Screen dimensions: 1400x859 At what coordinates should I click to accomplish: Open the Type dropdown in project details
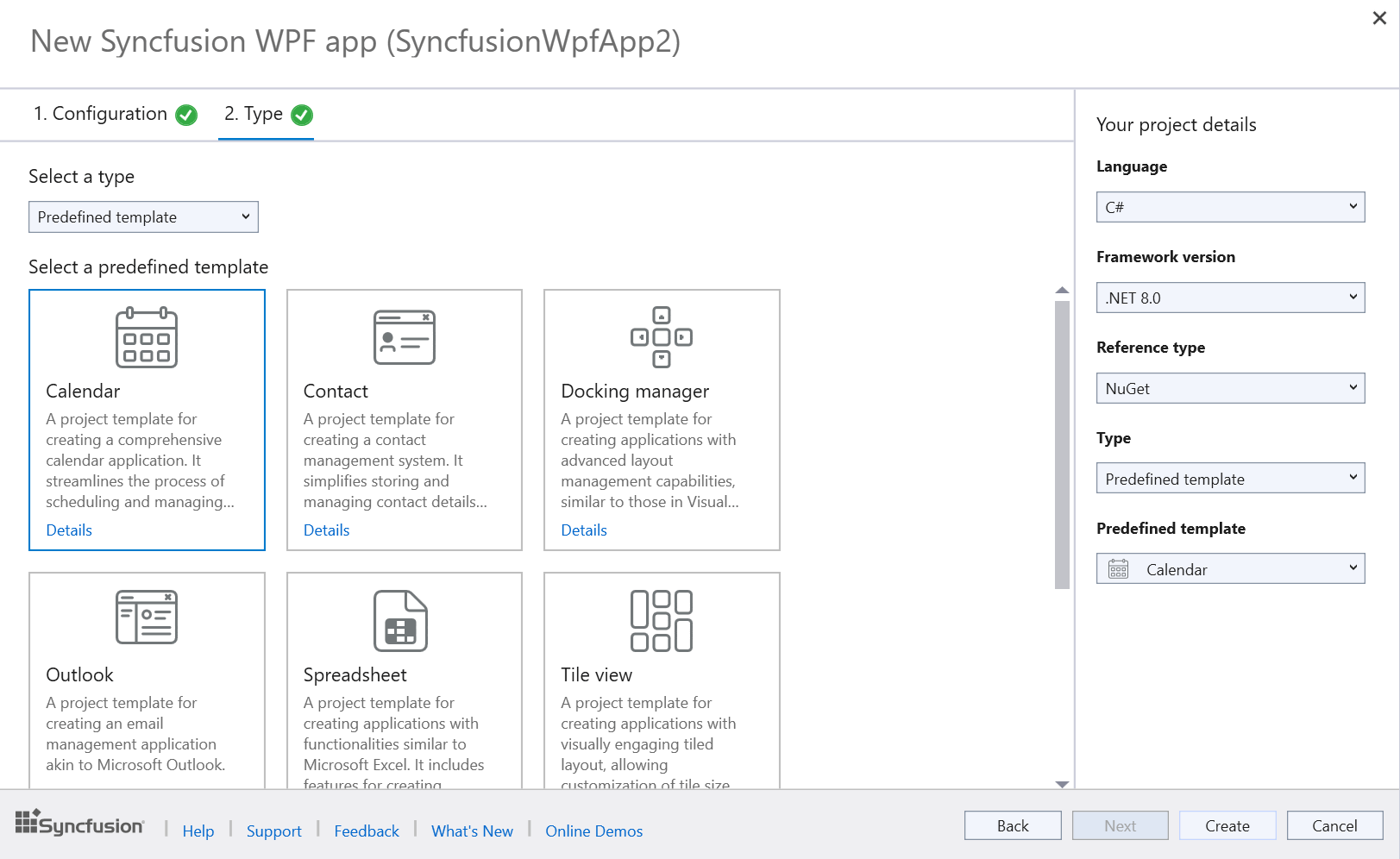pyautogui.click(x=1231, y=479)
